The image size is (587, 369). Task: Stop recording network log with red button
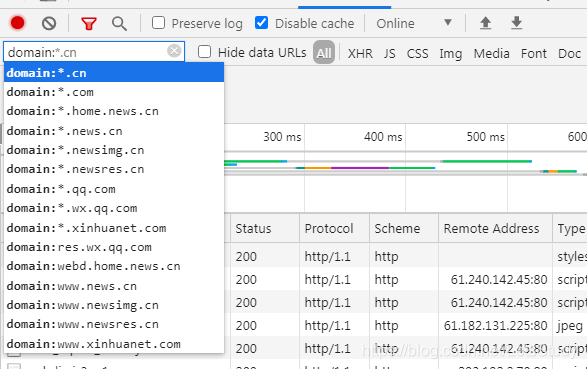click(18, 23)
